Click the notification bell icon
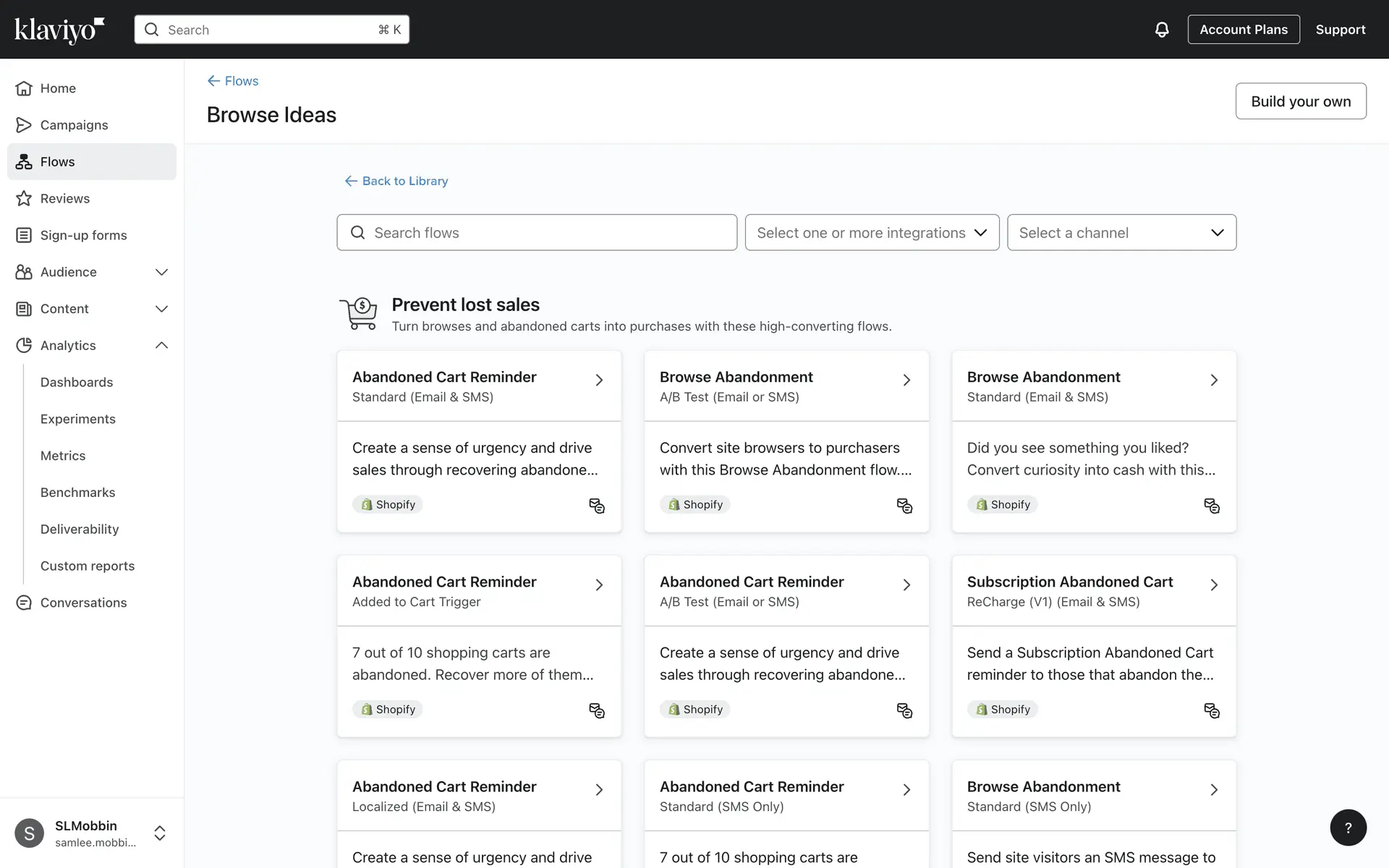 point(1161,30)
